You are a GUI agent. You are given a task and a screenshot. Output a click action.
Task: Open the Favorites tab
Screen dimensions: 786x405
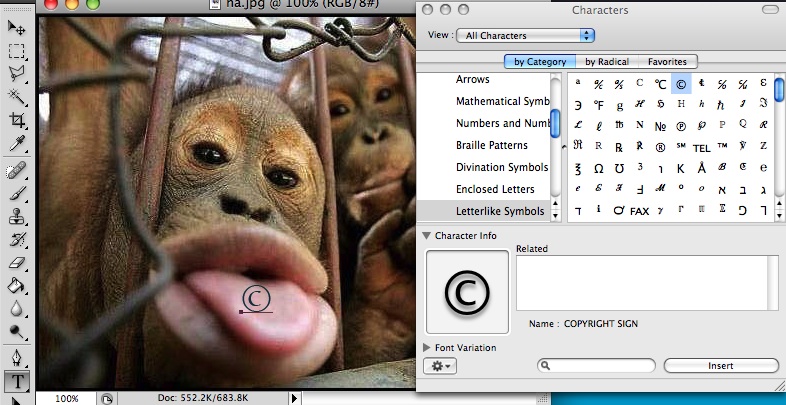[x=666, y=62]
